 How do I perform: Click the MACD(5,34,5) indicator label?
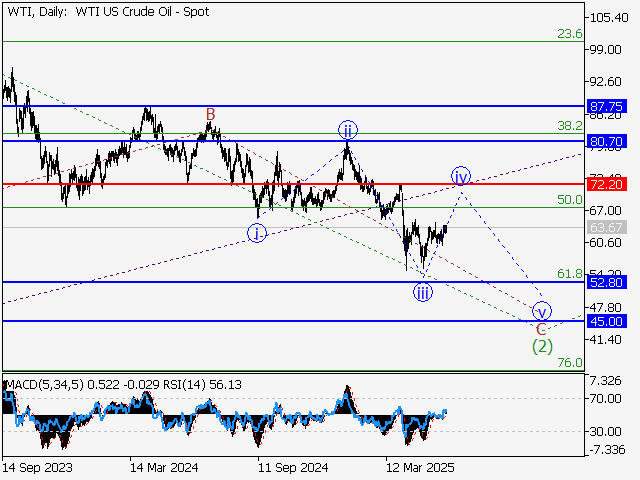click(x=42, y=385)
